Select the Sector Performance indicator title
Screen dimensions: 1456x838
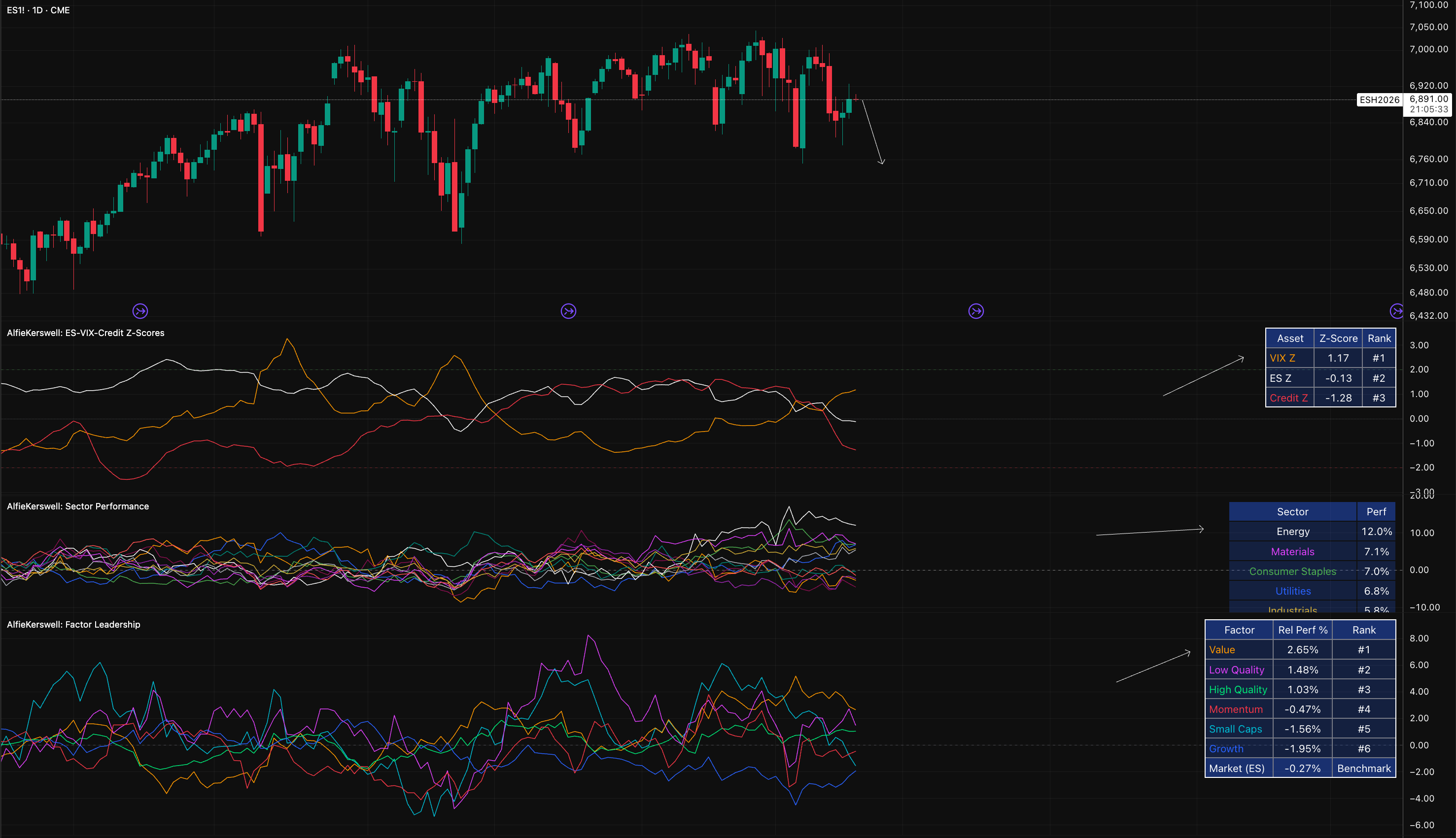tap(78, 506)
